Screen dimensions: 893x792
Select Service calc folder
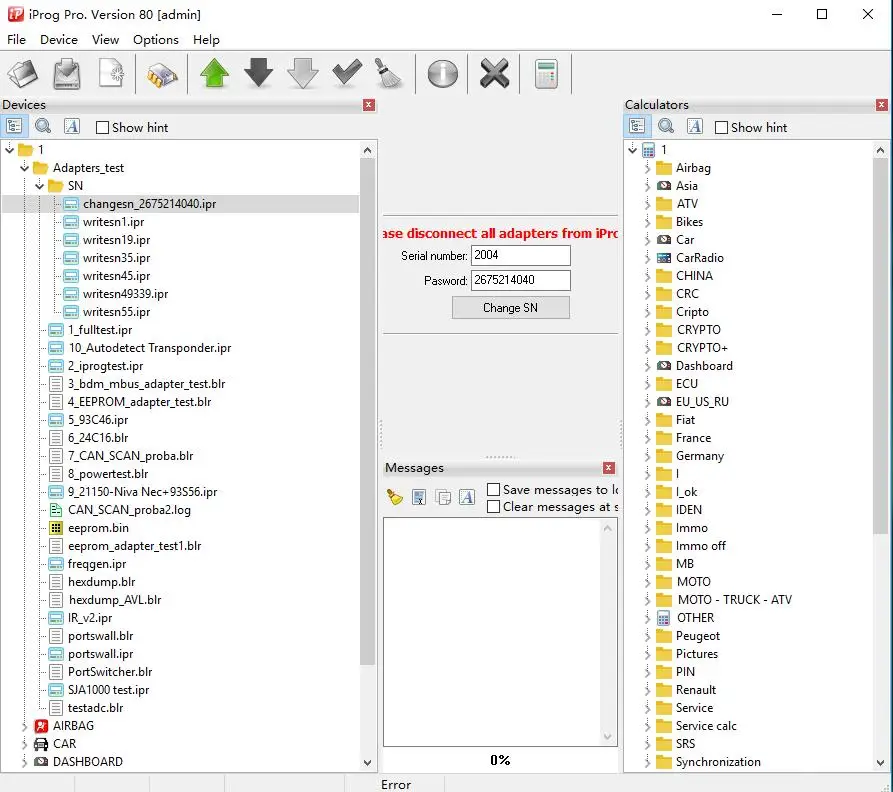click(706, 726)
